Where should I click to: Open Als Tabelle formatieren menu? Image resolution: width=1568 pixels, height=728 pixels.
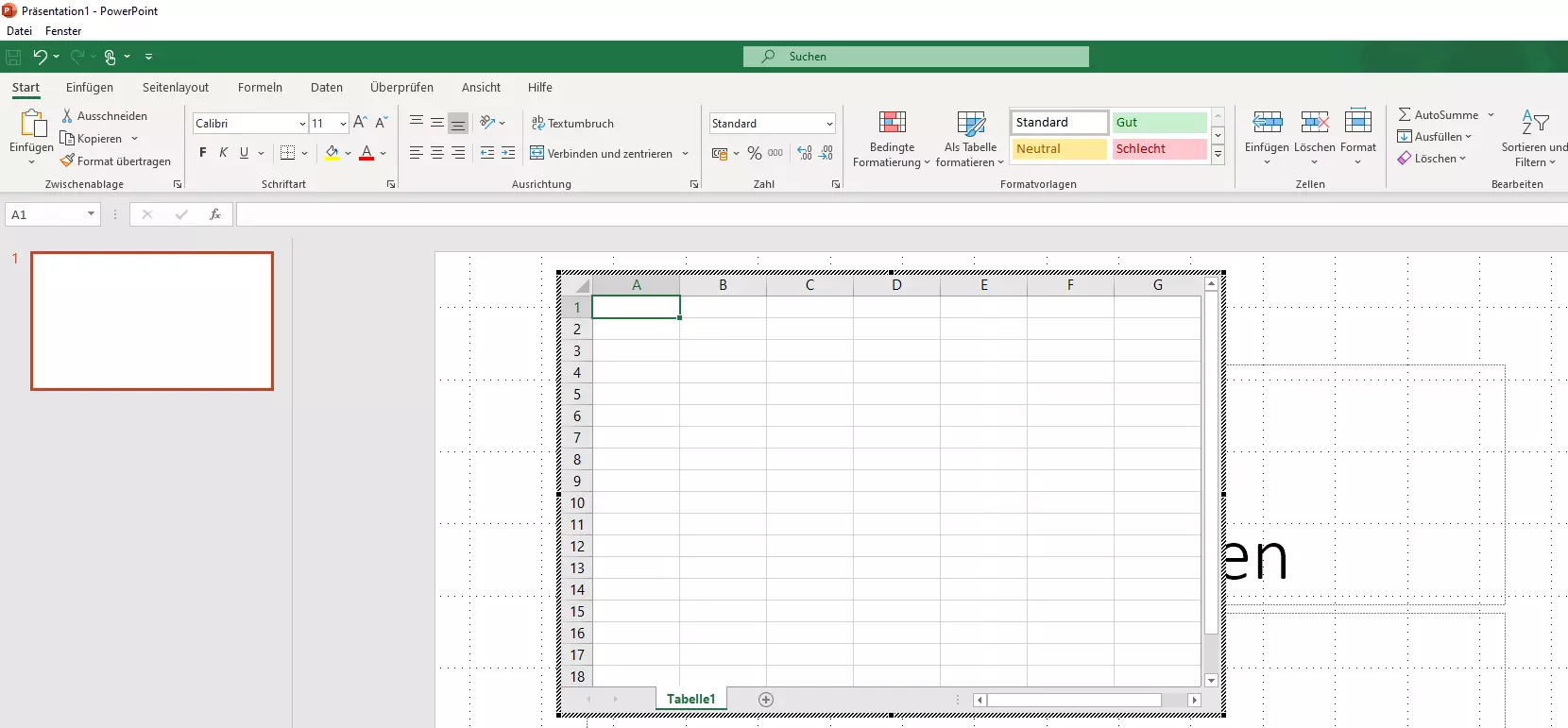[970, 138]
